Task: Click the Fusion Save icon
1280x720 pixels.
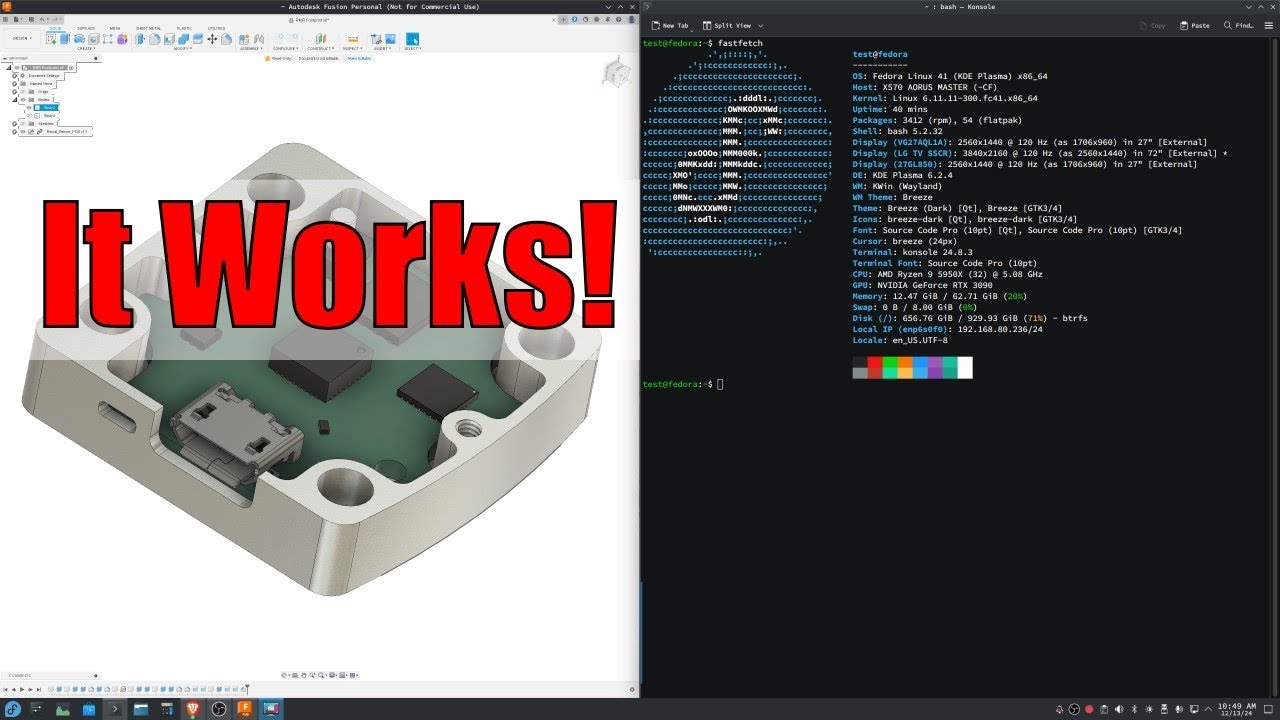Action: coord(31,19)
